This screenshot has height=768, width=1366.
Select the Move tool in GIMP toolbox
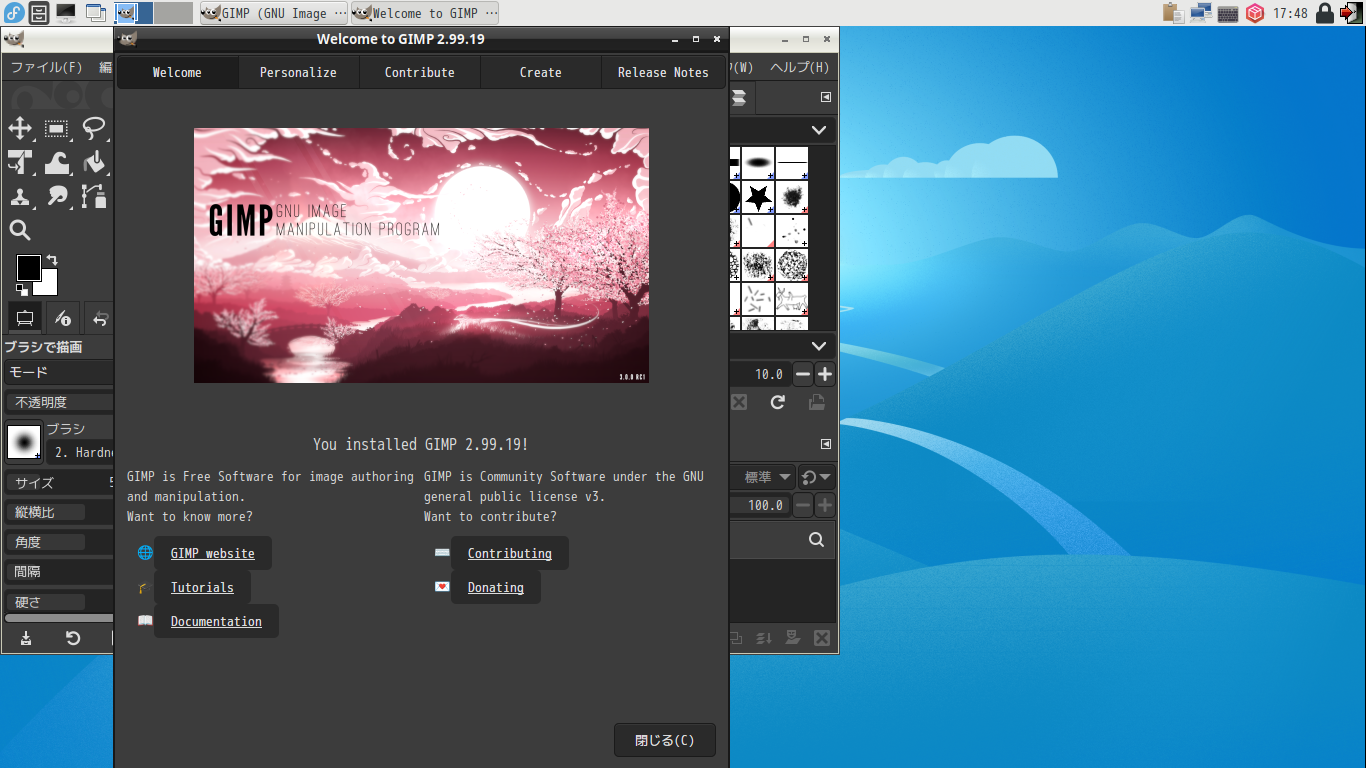pyautogui.click(x=20, y=129)
